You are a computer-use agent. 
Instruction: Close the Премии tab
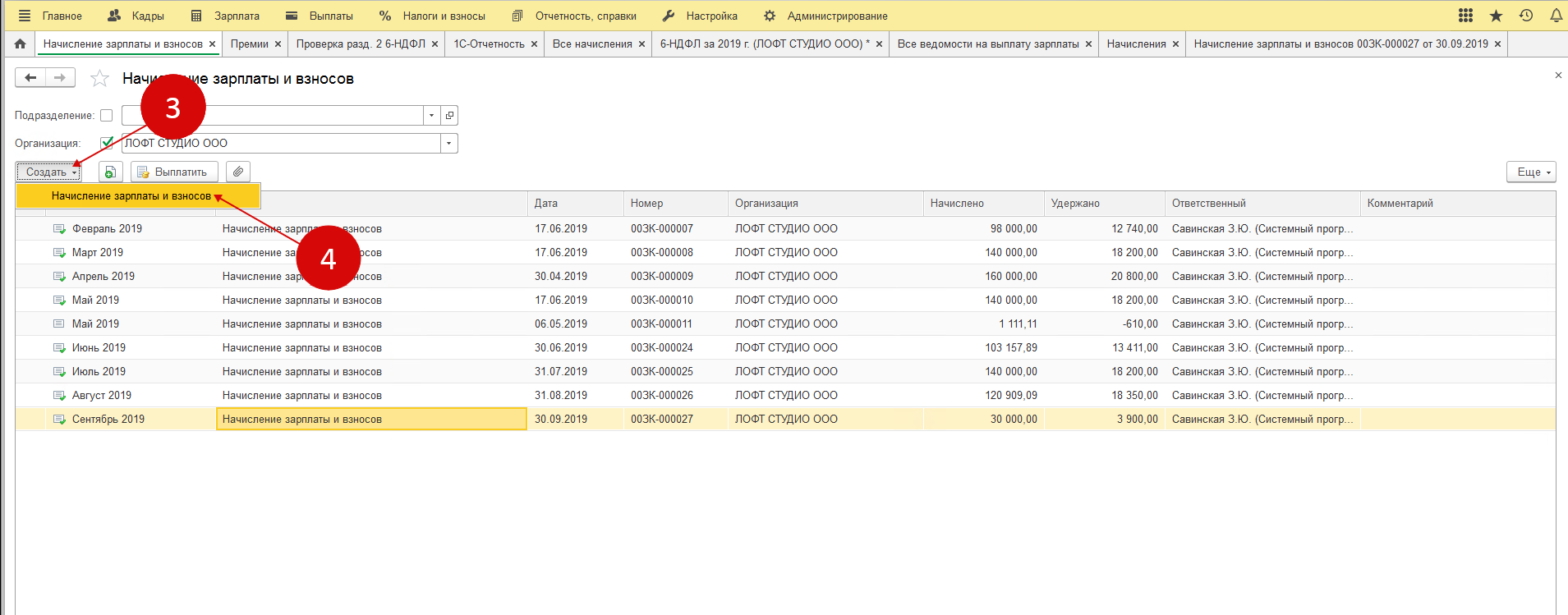point(278,44)
